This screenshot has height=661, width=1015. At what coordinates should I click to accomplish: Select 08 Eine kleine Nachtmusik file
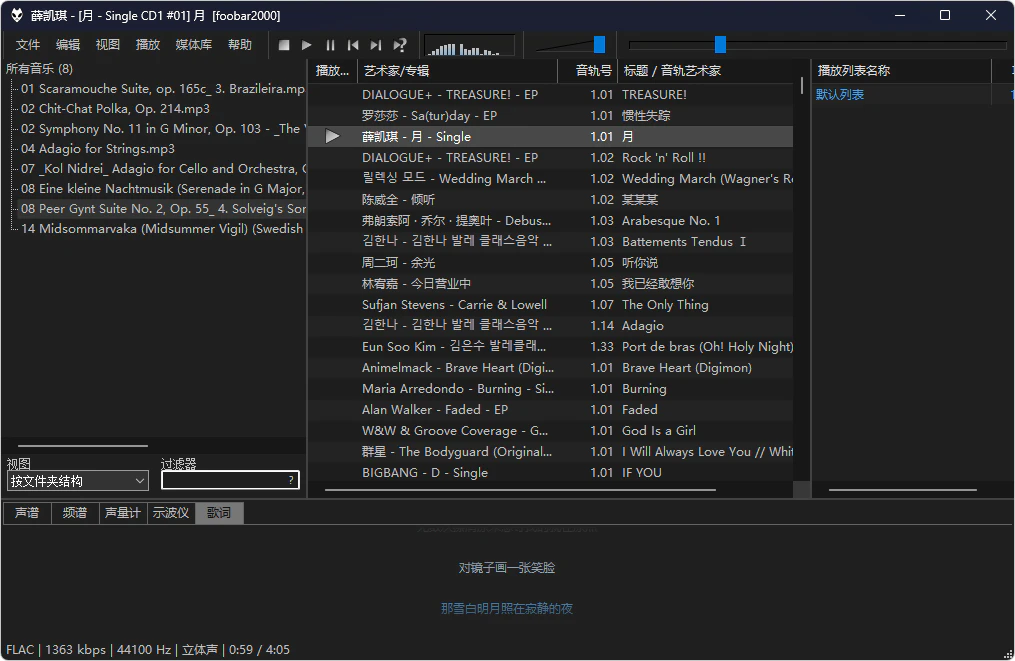tap(162, 189)
